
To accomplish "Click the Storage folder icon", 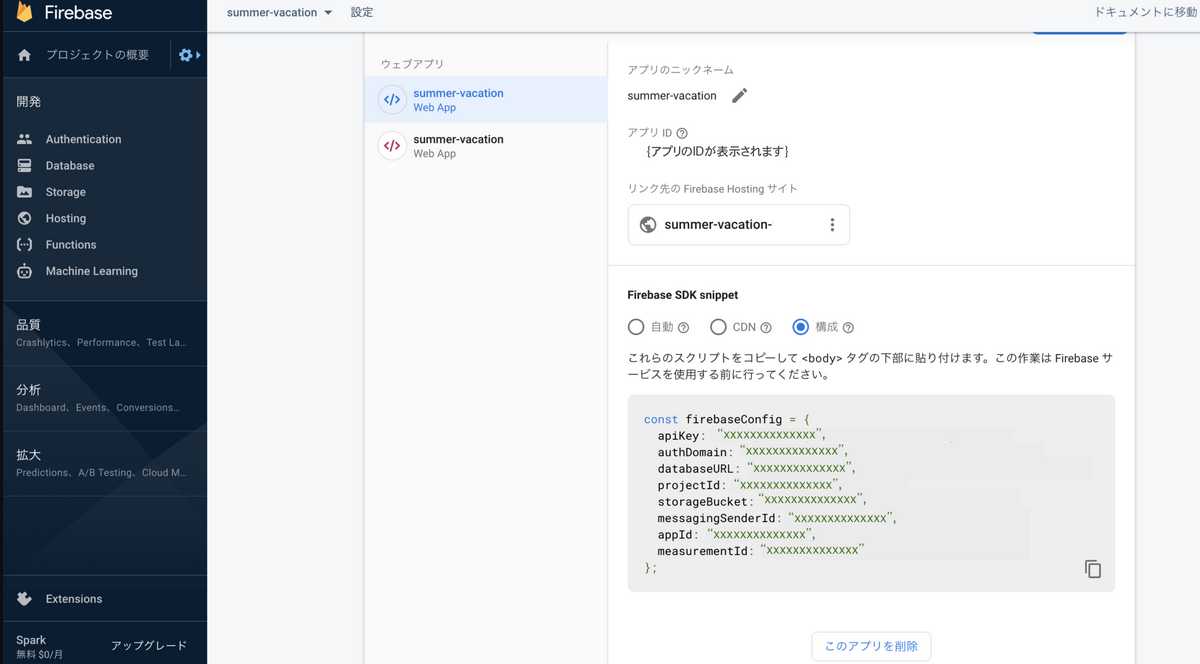I will 25,192.
